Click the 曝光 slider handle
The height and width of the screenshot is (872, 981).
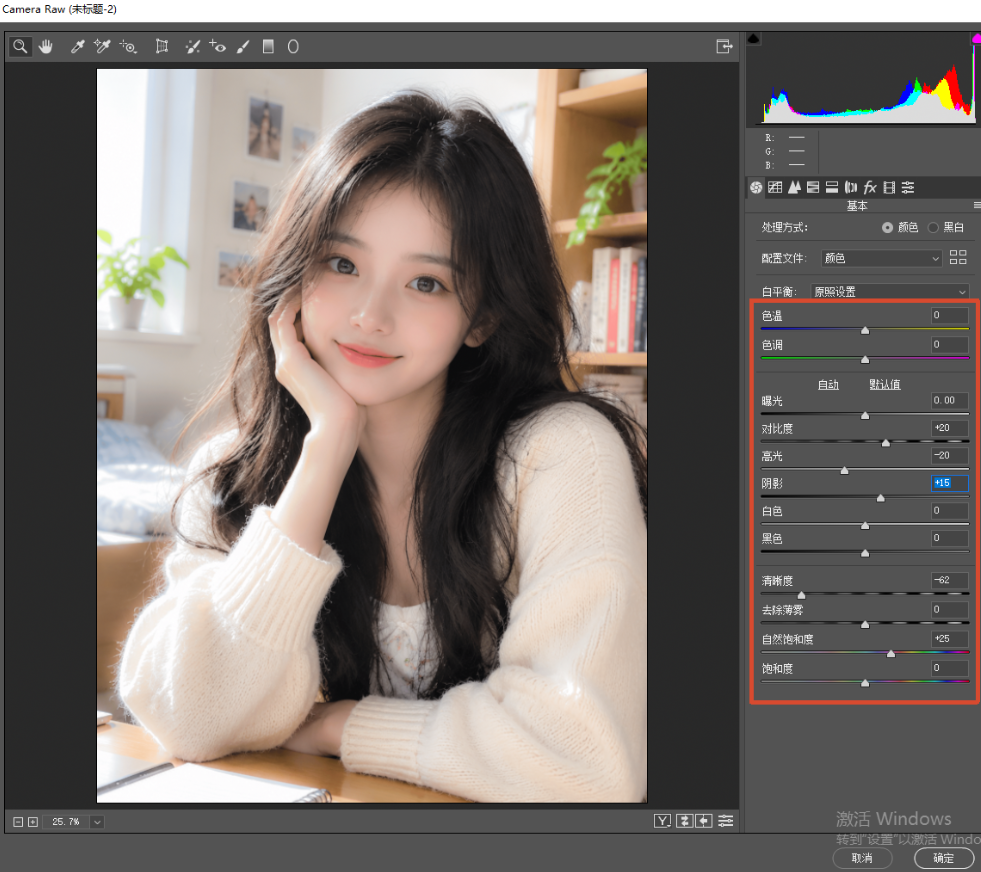tap(865, 415)
